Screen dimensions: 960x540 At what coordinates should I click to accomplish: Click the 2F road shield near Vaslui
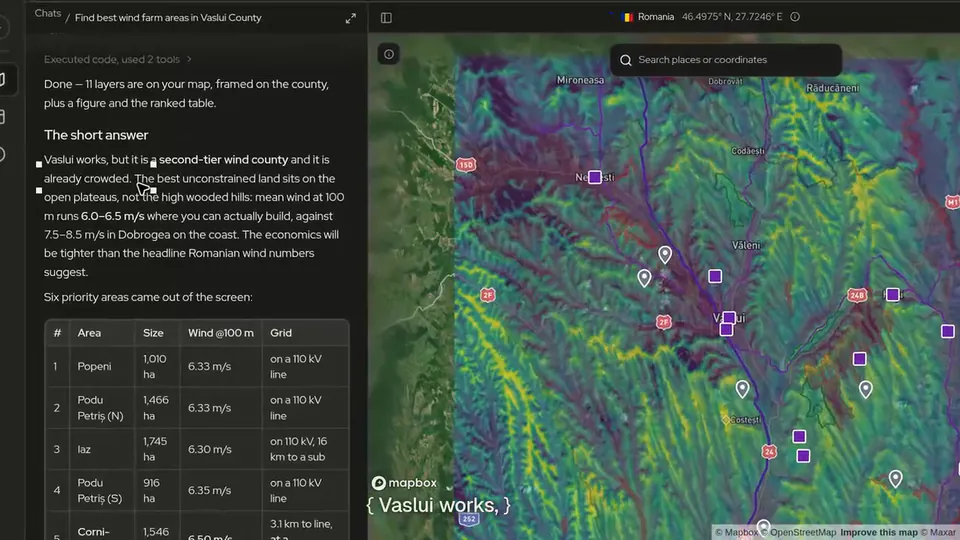663,322
